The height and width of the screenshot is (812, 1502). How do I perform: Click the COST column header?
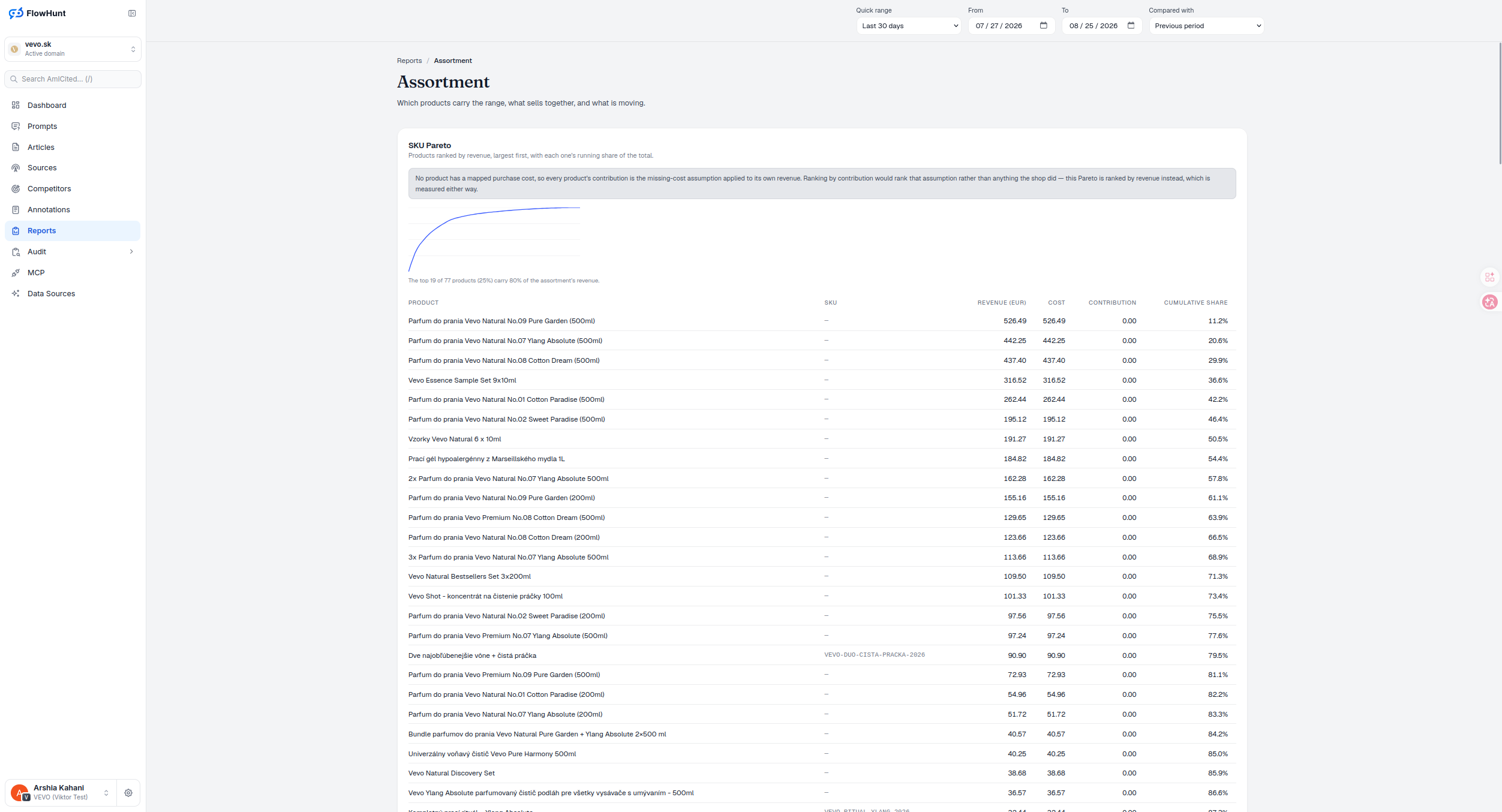coord(1056,303)
